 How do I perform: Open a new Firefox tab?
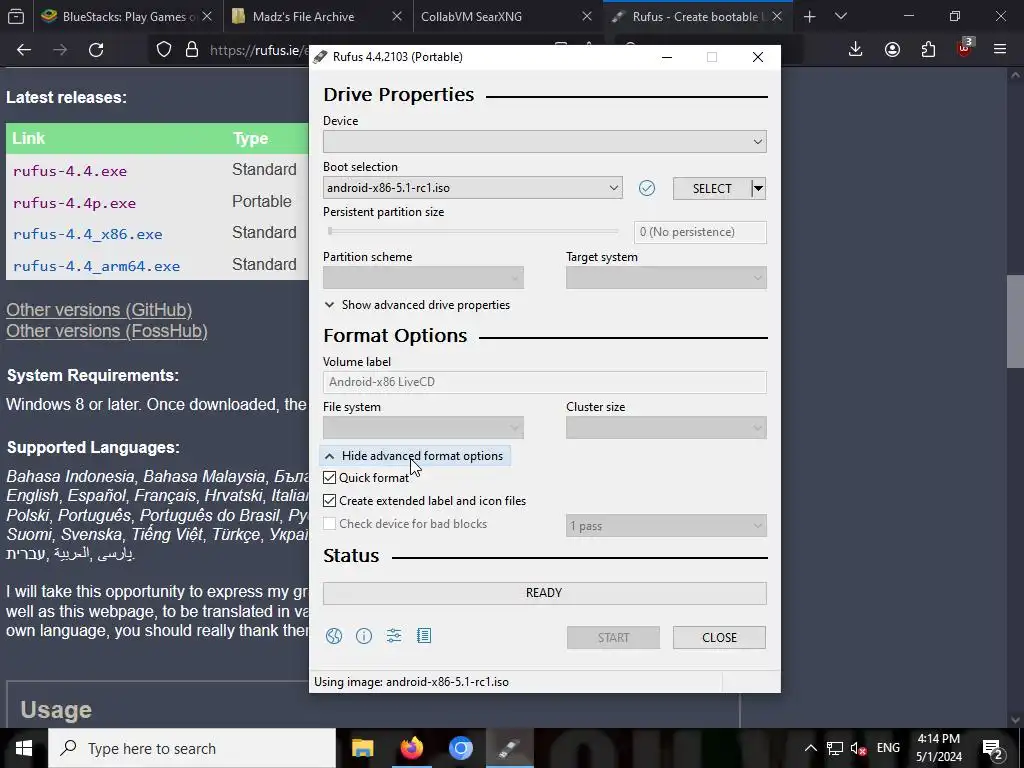click(810, 17)
